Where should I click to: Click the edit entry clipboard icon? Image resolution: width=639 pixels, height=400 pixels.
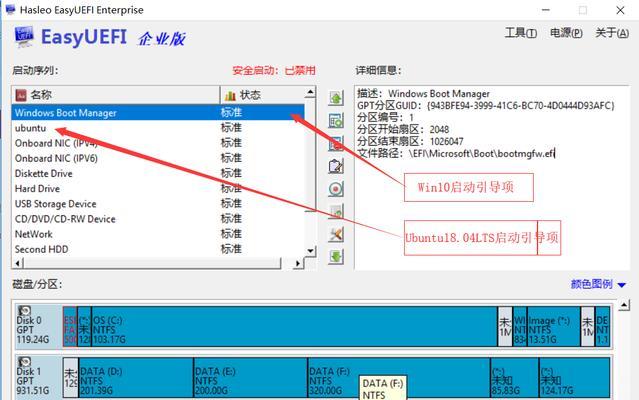tap(336, 166)
